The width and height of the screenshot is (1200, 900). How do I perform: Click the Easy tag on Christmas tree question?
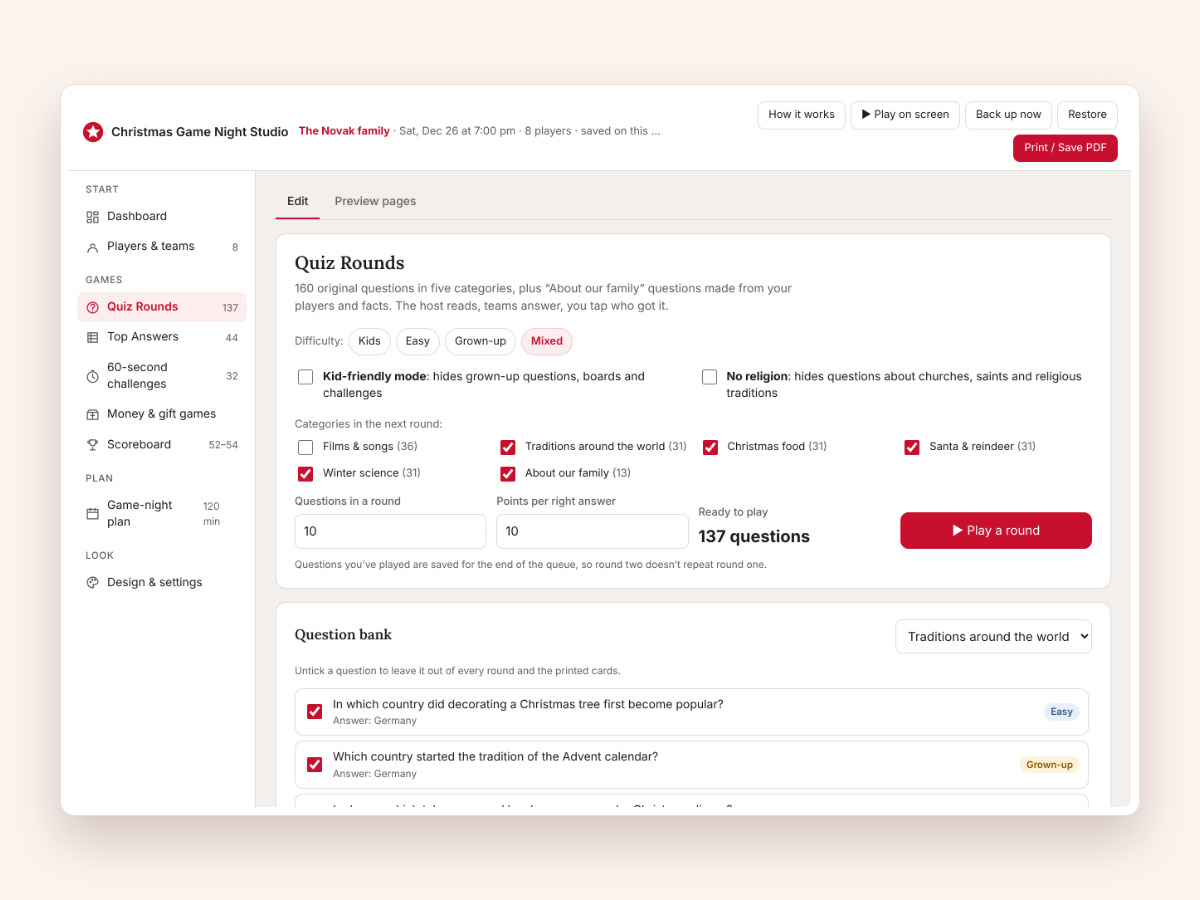[1061, 712]
